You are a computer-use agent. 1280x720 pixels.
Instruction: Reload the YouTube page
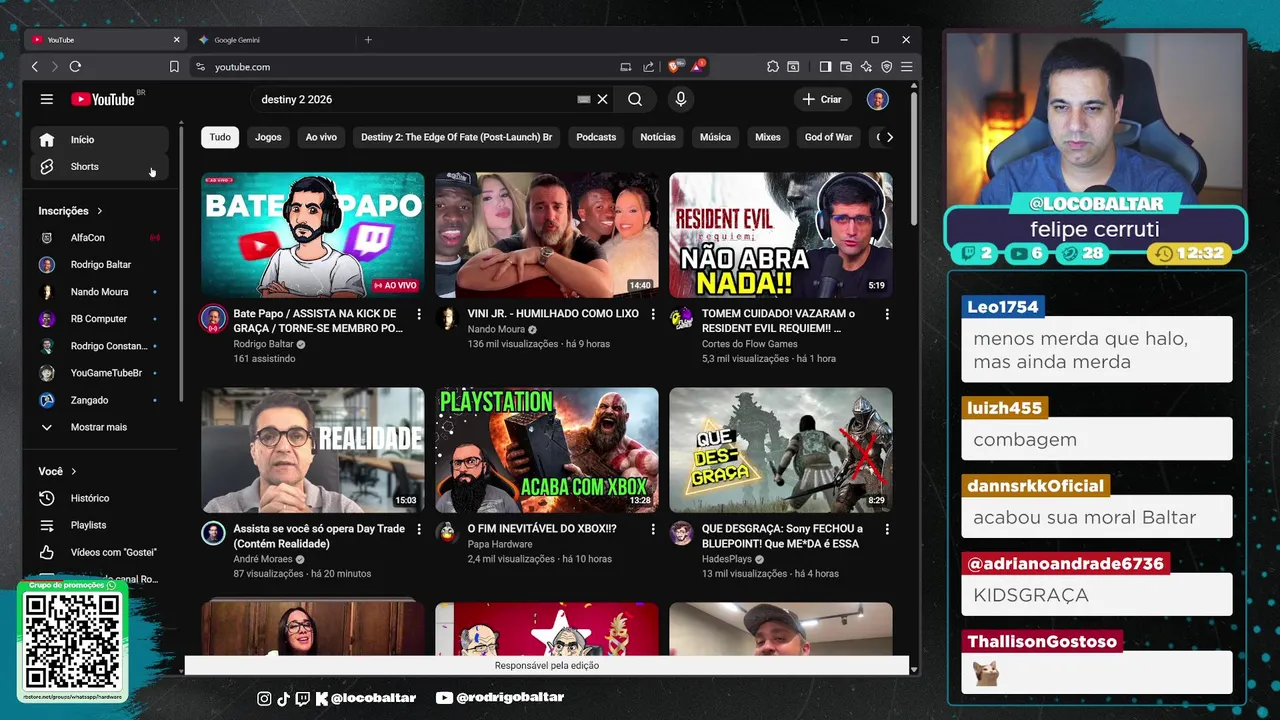[75, 67]
